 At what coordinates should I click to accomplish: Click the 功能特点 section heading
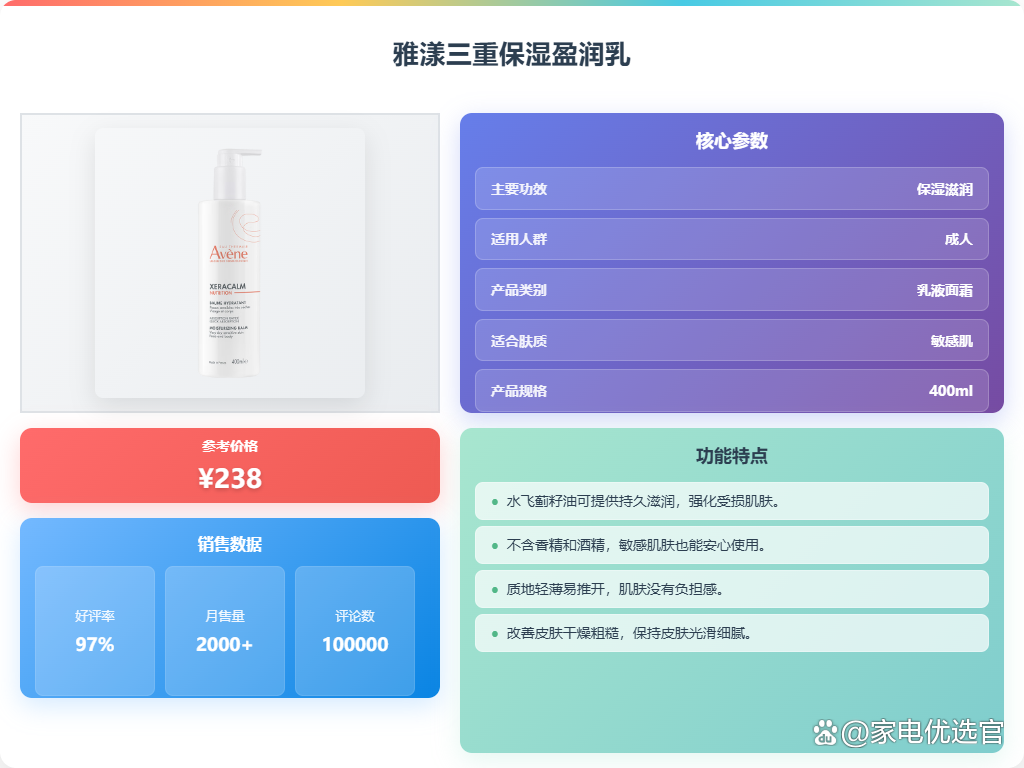tap(731, 455)
